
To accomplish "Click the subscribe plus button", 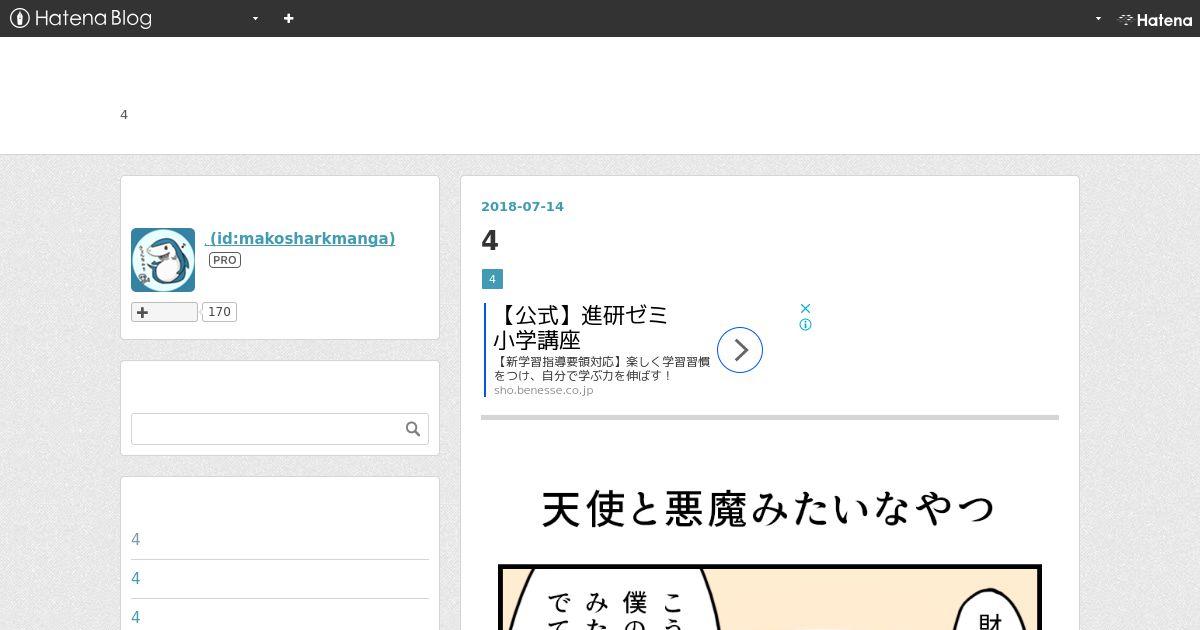I will point(164,312).
